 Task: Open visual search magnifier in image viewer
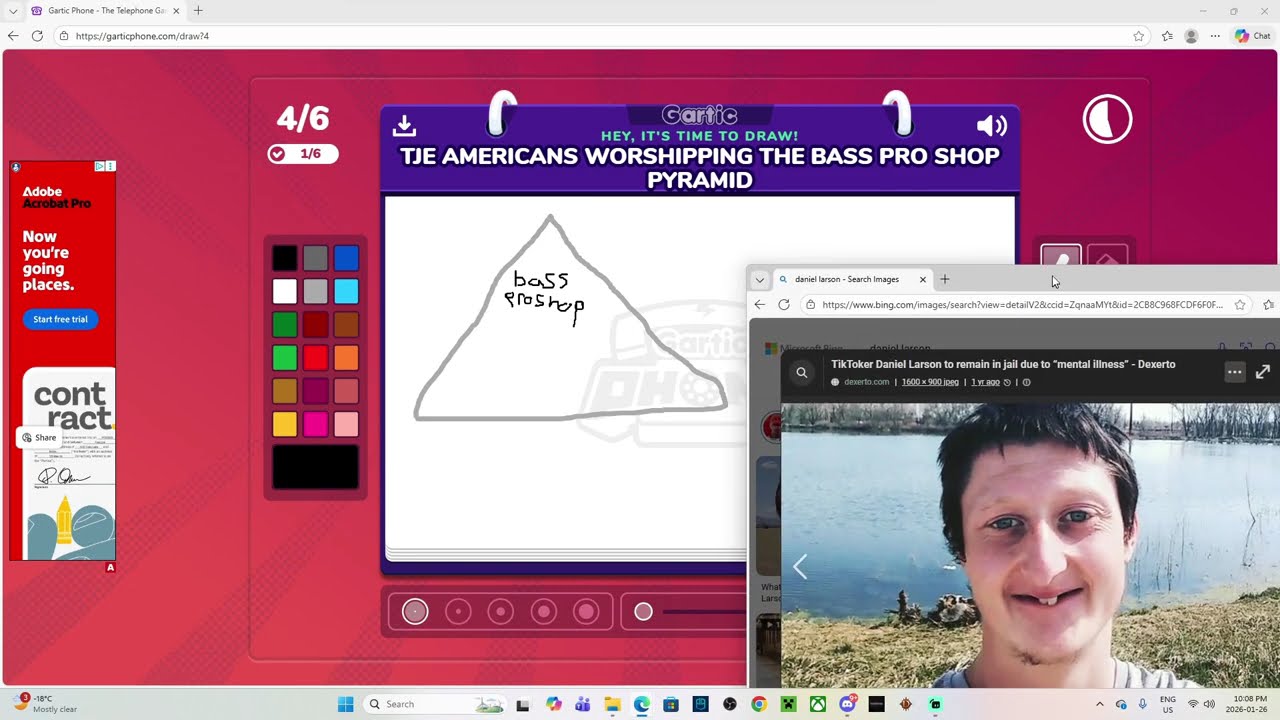pos(801,372)
